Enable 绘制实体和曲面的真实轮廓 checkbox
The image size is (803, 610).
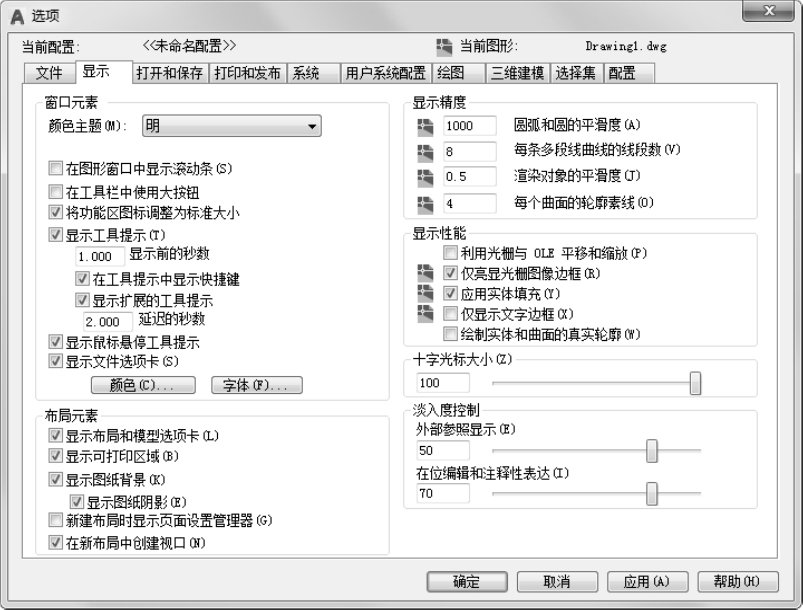click(x=450, y=334)
